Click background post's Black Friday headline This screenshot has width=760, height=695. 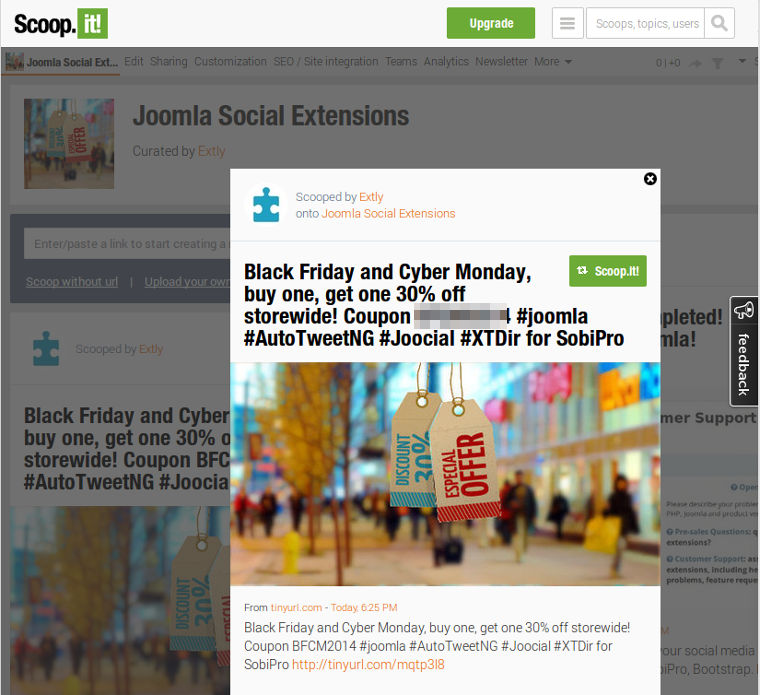[127, 449]
